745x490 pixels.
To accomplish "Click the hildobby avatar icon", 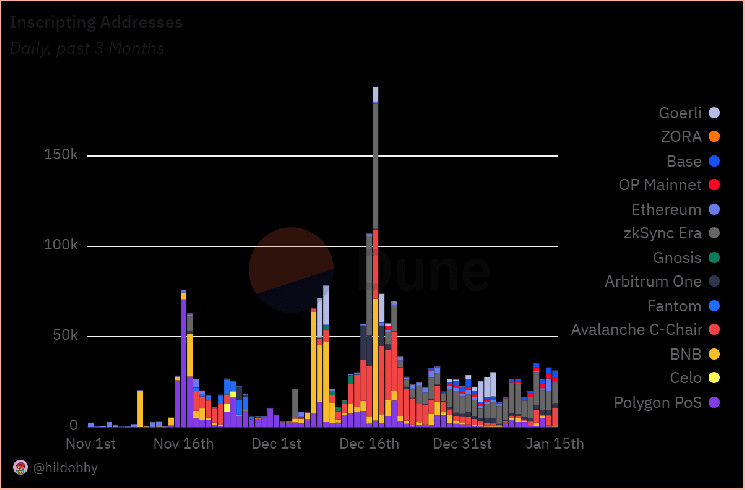I will (20, 468).
